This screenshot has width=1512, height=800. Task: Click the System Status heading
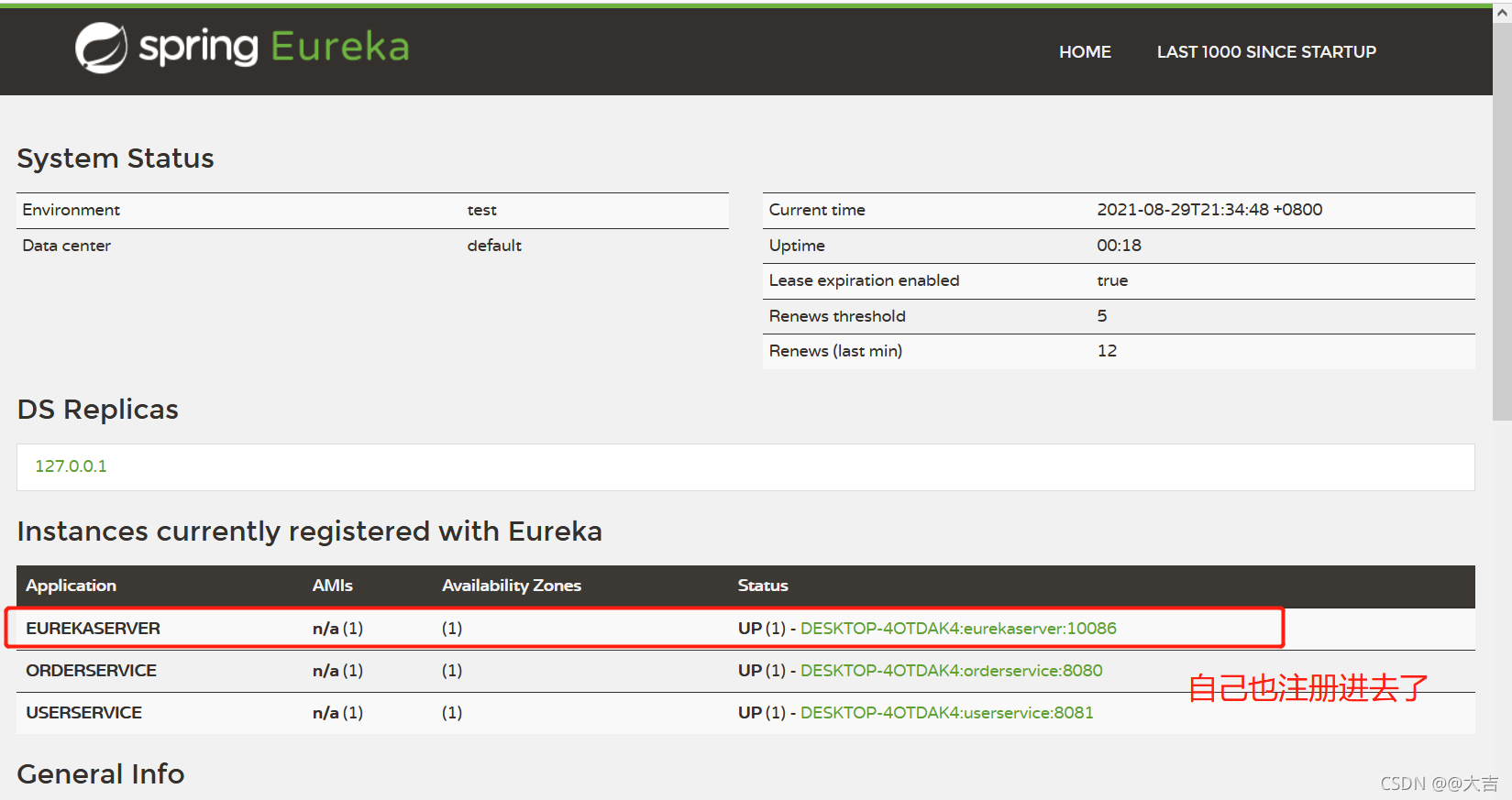[116, 159]
